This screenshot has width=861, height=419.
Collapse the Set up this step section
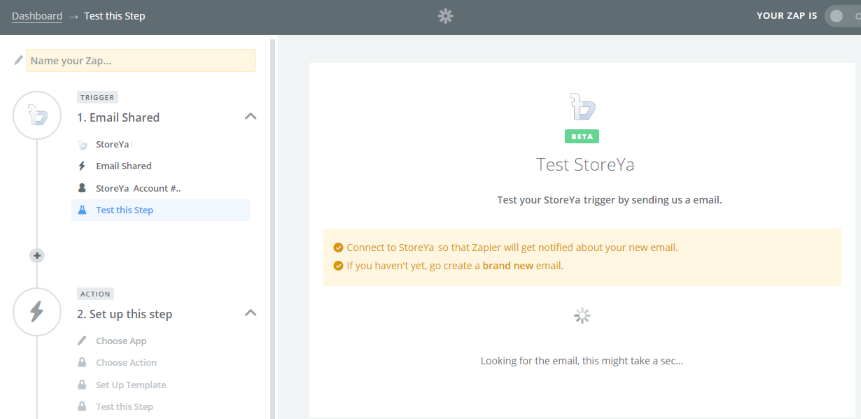pyautogui.click(x=250, y=313)
